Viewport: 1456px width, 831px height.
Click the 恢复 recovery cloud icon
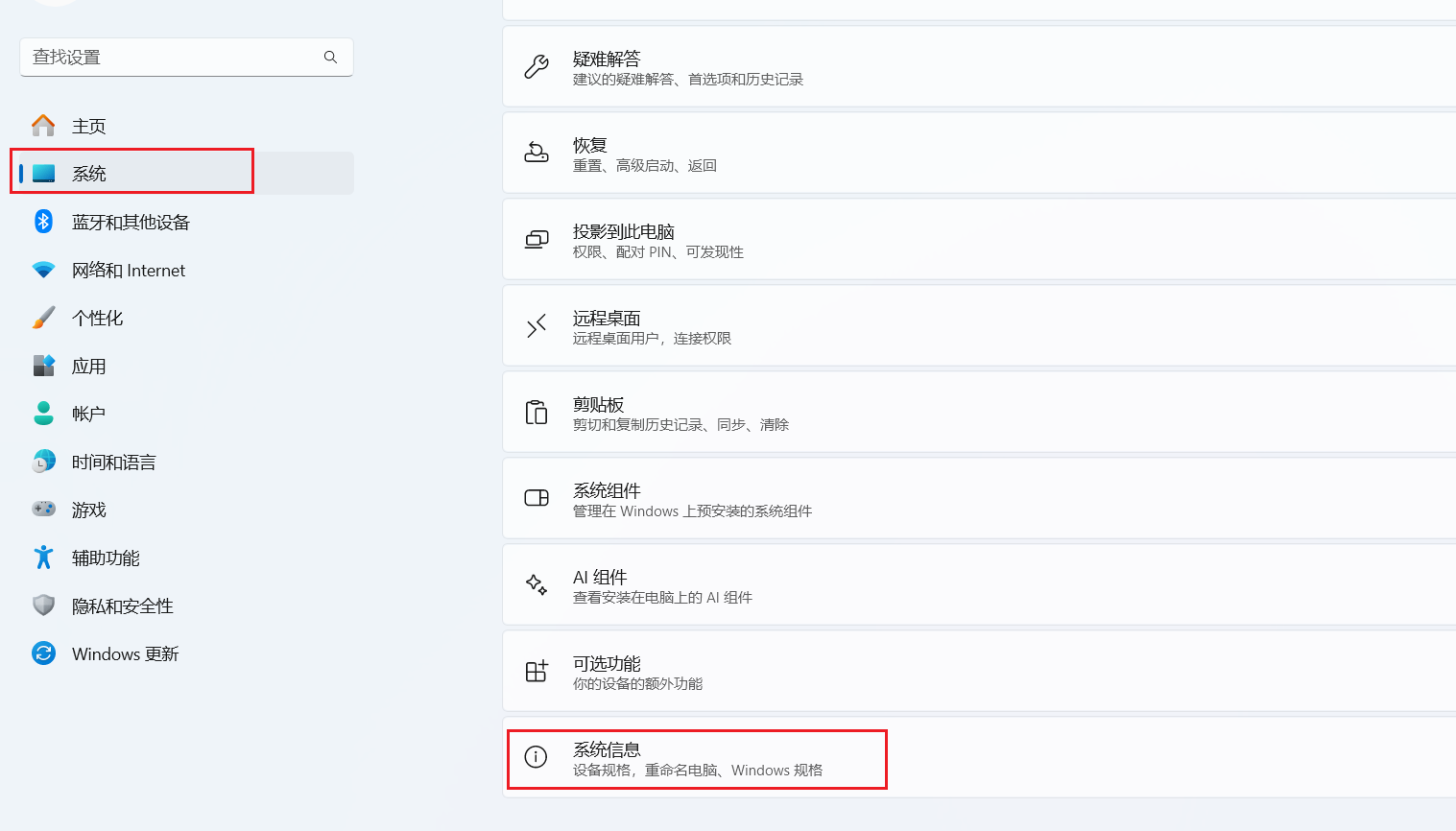coord(537,153)
